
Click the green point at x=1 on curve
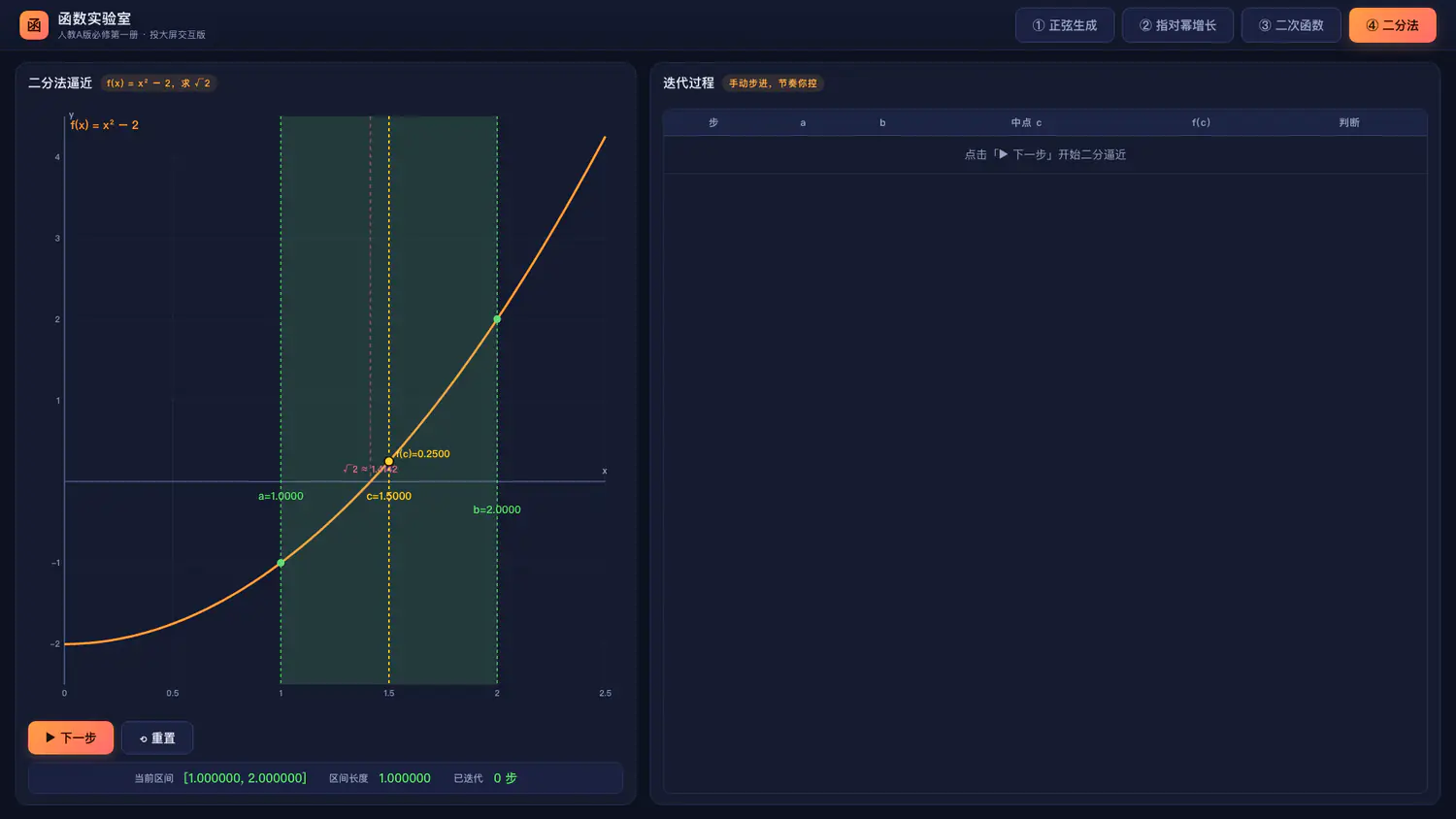281,563
